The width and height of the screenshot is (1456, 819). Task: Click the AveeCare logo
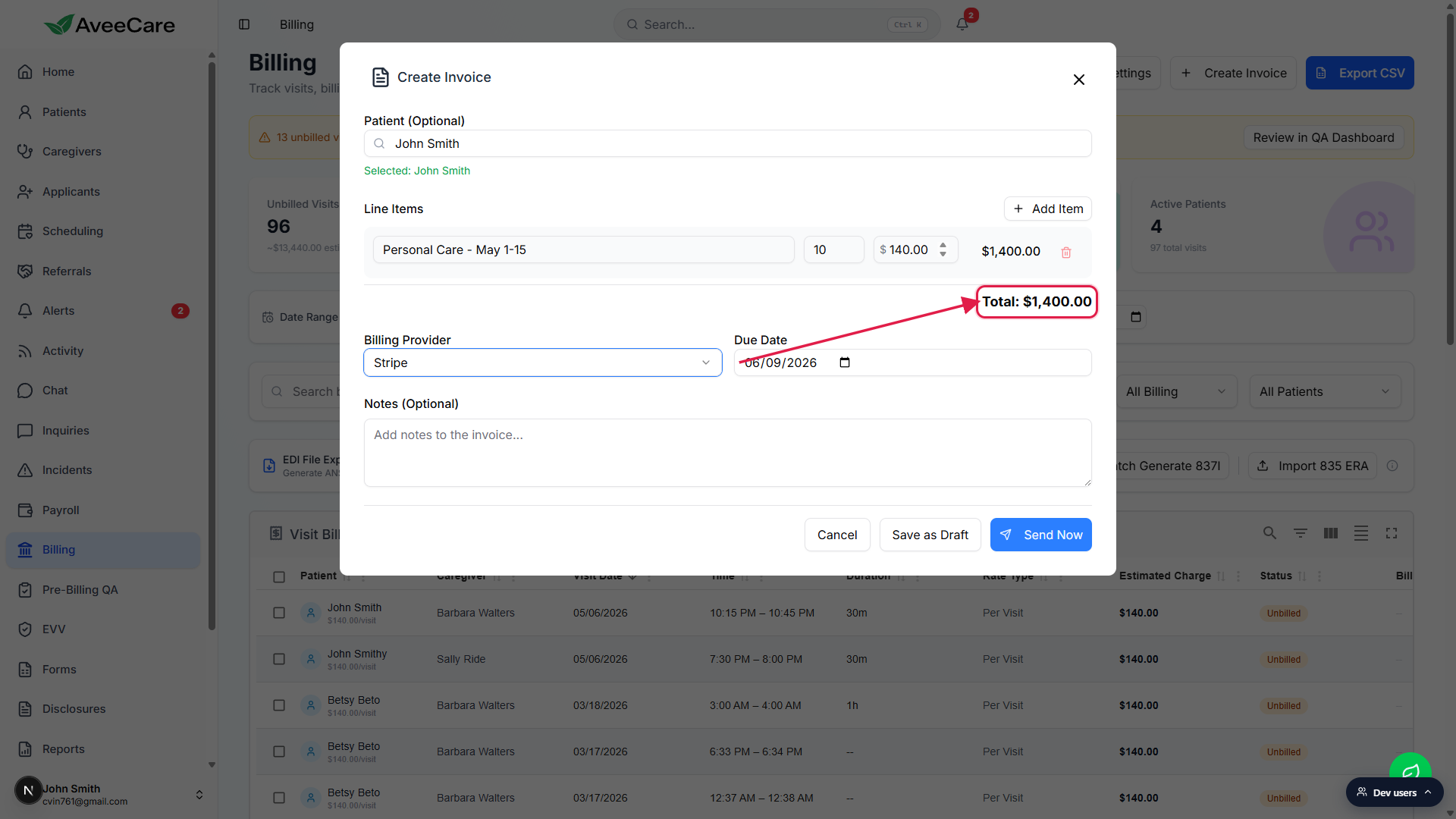[109, 24]
